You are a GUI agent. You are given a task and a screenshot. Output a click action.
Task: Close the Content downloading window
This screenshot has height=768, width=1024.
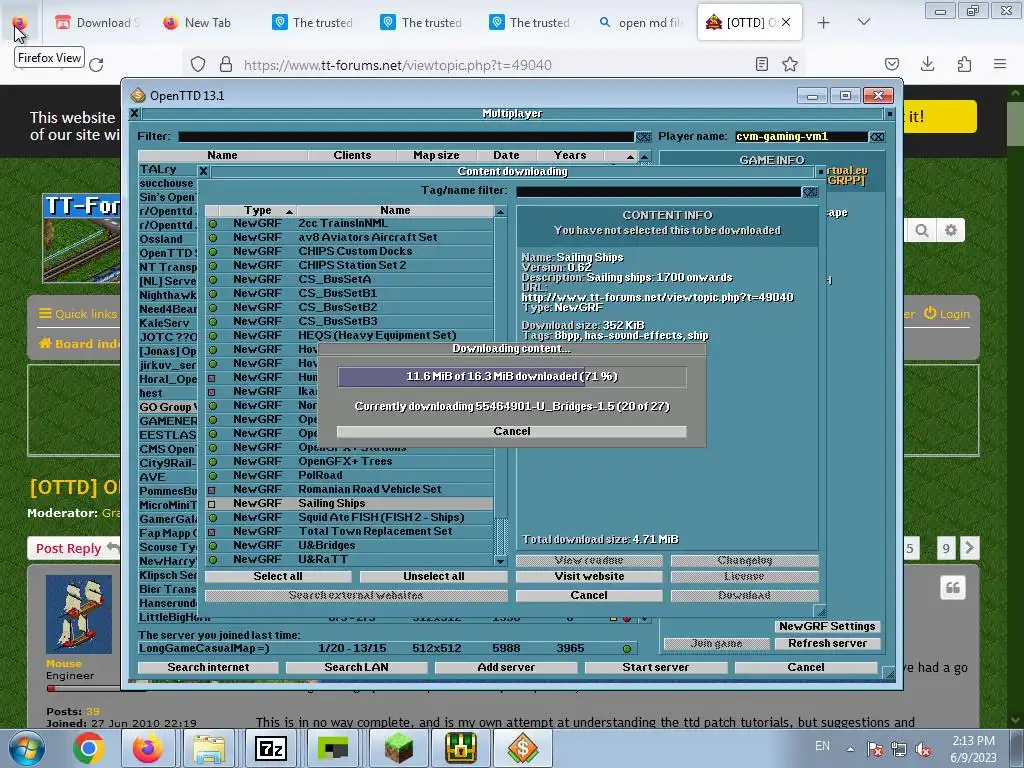[x=203, y=171]
